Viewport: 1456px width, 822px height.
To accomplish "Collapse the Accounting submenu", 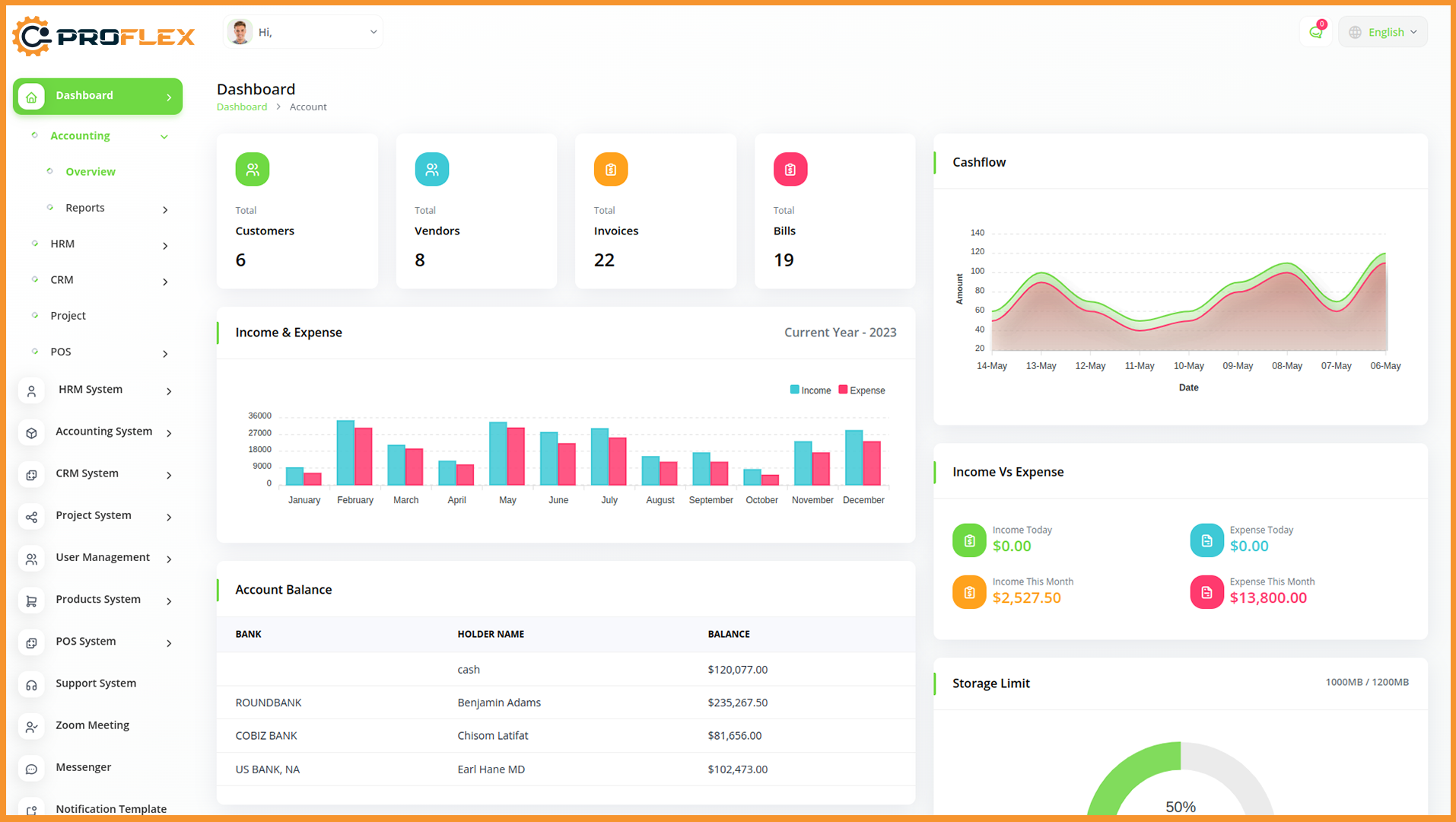I will [164, 136].
